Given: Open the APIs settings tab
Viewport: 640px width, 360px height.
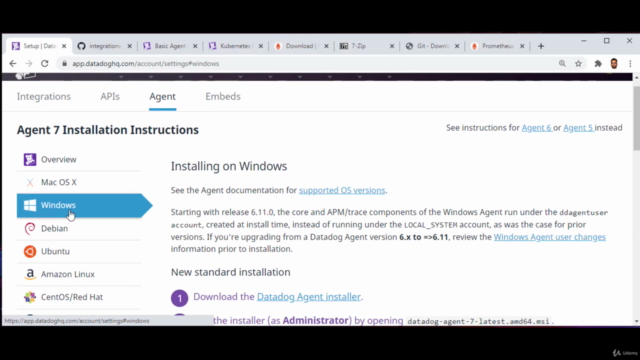Looking at the screenshot, I should click(110, 97).
